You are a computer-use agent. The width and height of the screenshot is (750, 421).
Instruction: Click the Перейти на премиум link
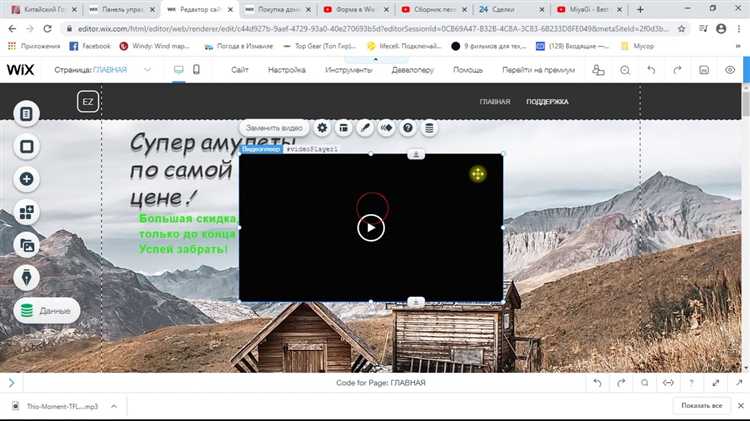pyautogui.click(x=538, y=70)
